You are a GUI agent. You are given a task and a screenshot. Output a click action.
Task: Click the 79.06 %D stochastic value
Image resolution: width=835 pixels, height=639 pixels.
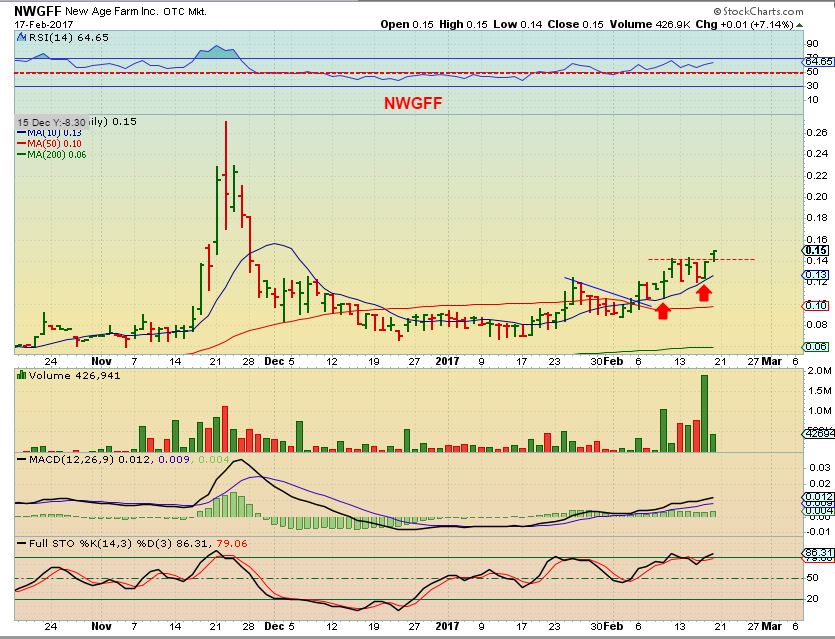point(231,543)
